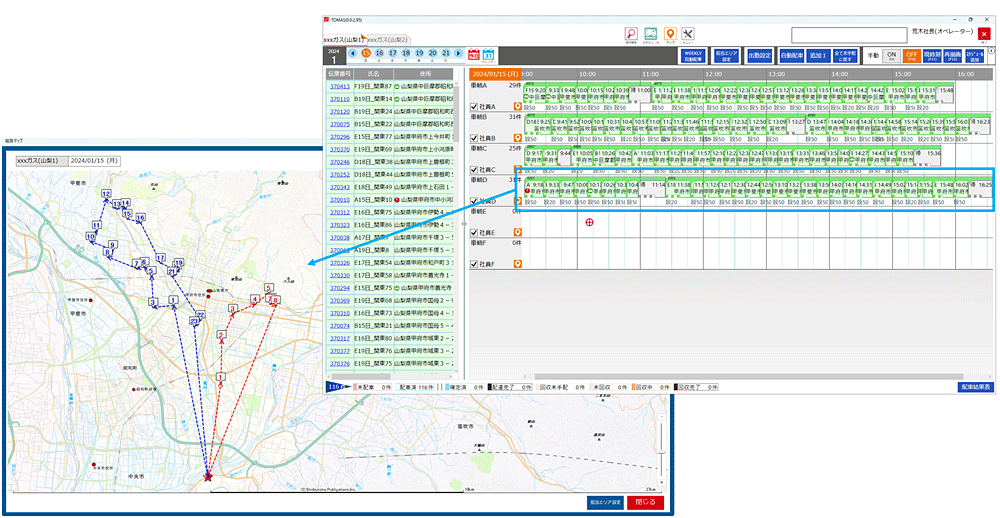Open the blue 31 calendar icon

point(489,55)
